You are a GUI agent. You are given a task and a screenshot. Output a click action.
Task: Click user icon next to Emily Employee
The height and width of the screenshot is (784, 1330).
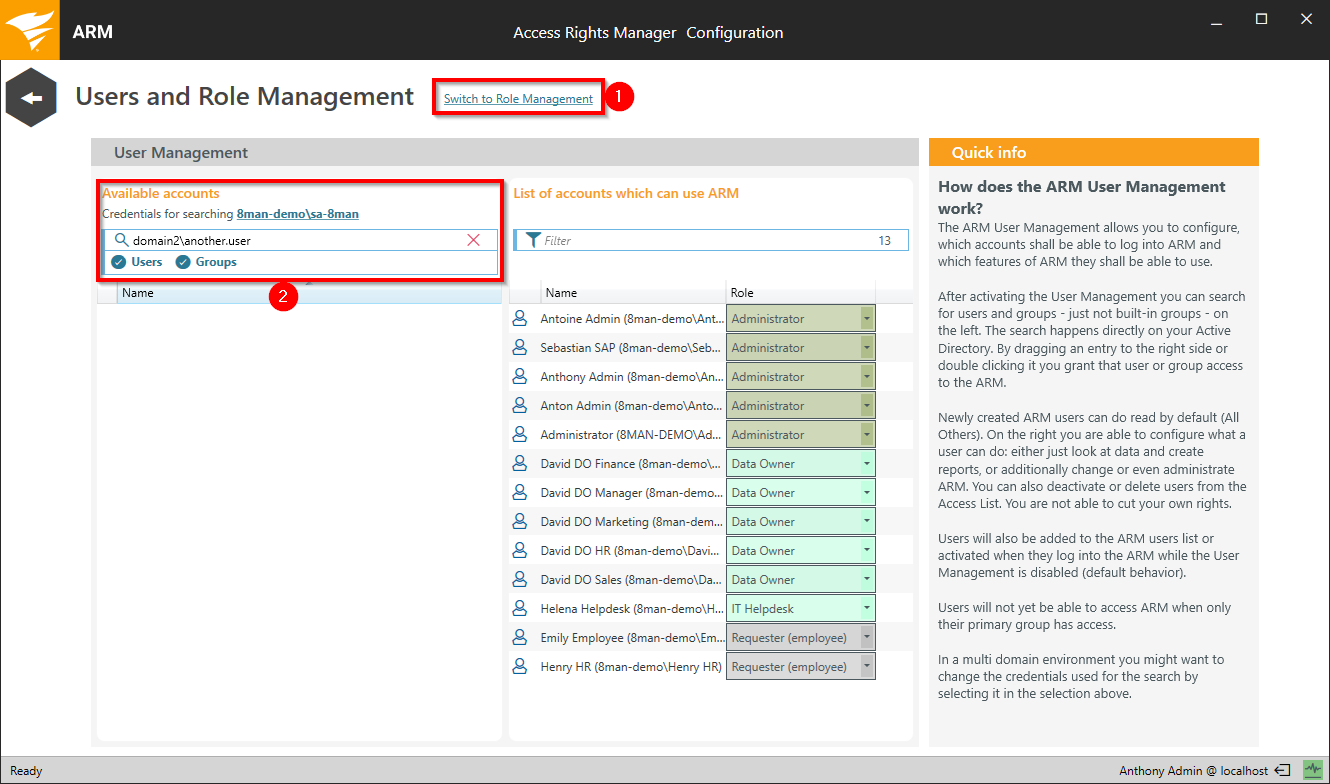pos(519,638)
